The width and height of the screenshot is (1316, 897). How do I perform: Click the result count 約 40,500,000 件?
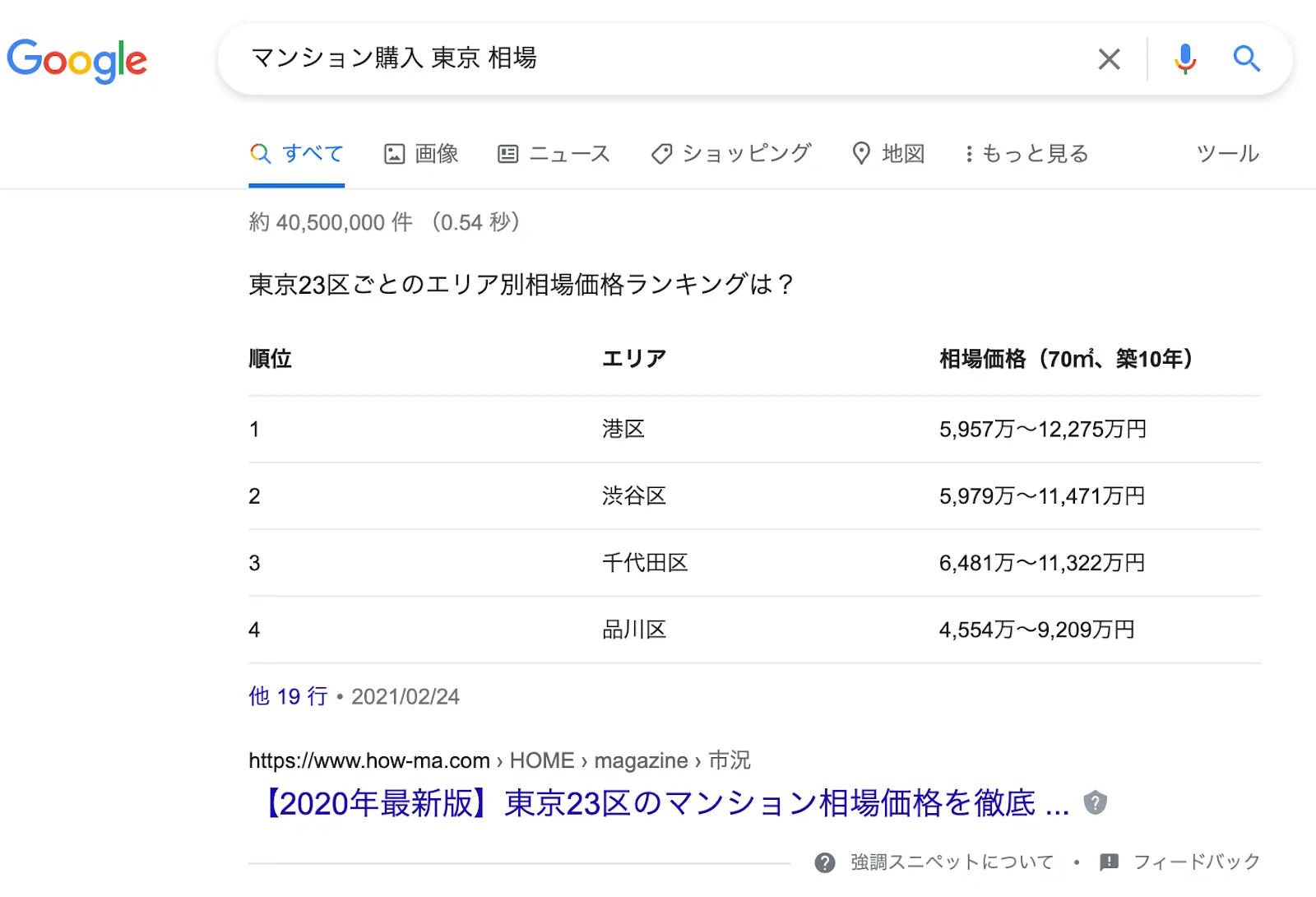pos(331,223)
